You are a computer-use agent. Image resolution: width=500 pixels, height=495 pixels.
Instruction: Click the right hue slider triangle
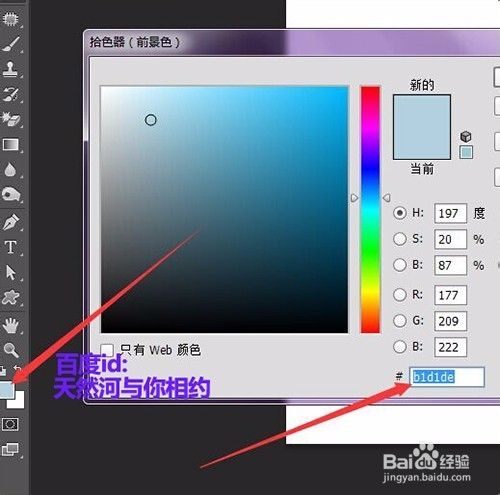(x=386, y=198)
